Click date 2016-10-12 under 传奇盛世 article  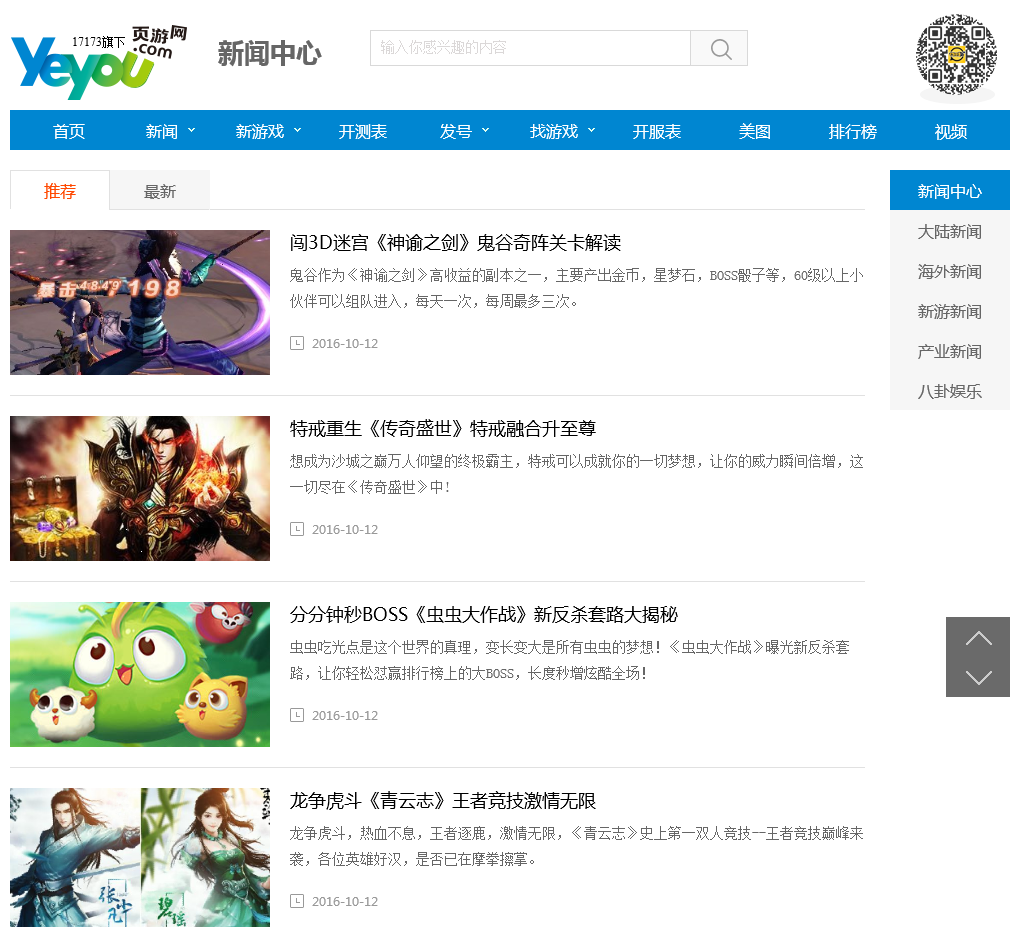pos(345,530)
